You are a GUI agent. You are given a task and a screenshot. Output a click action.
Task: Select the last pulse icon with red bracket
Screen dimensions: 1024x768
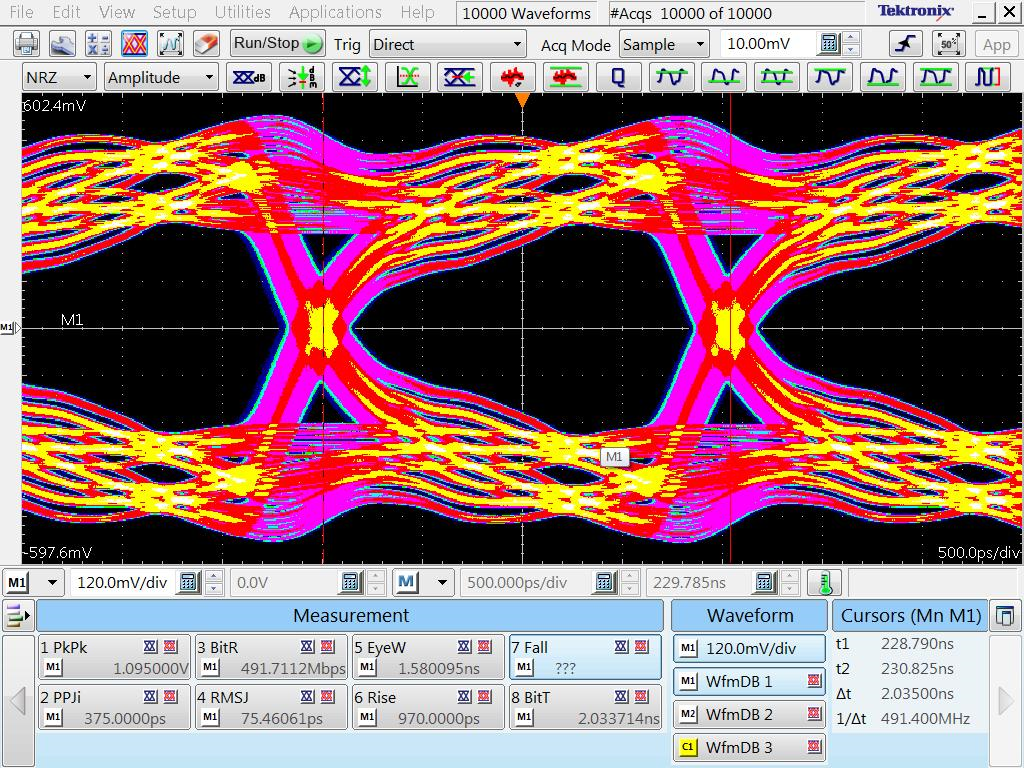[x=987, y=77]
